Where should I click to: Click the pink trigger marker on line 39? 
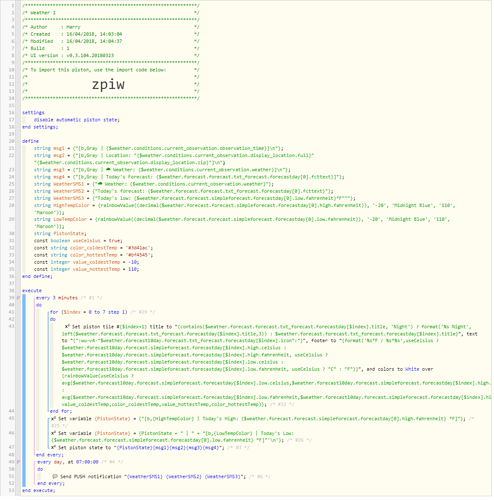coord(18,299)
